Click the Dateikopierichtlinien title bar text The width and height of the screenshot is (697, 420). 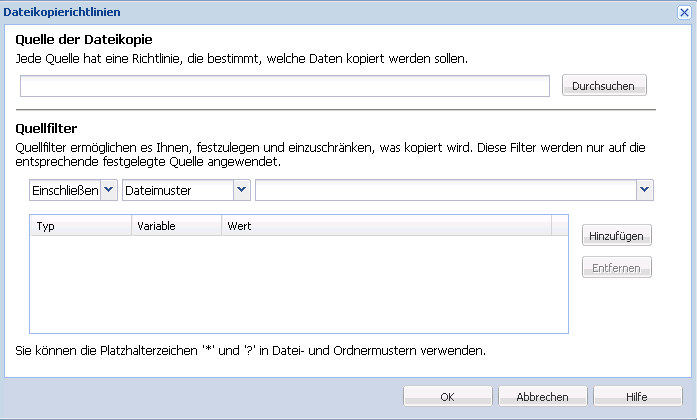coord(63,12)
